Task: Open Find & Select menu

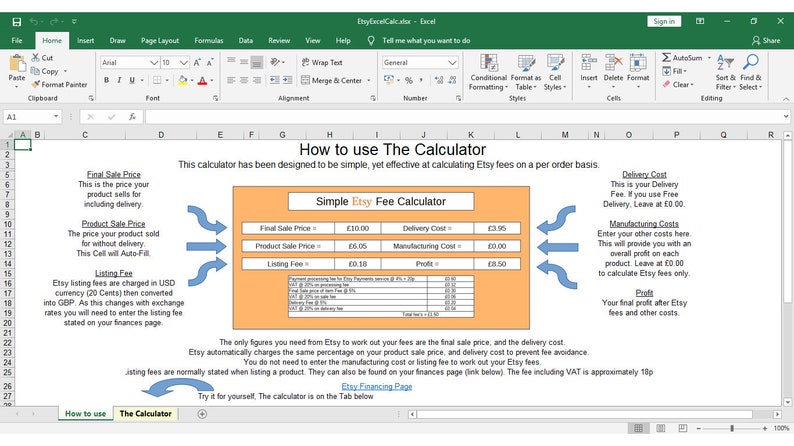Action: 750,72
